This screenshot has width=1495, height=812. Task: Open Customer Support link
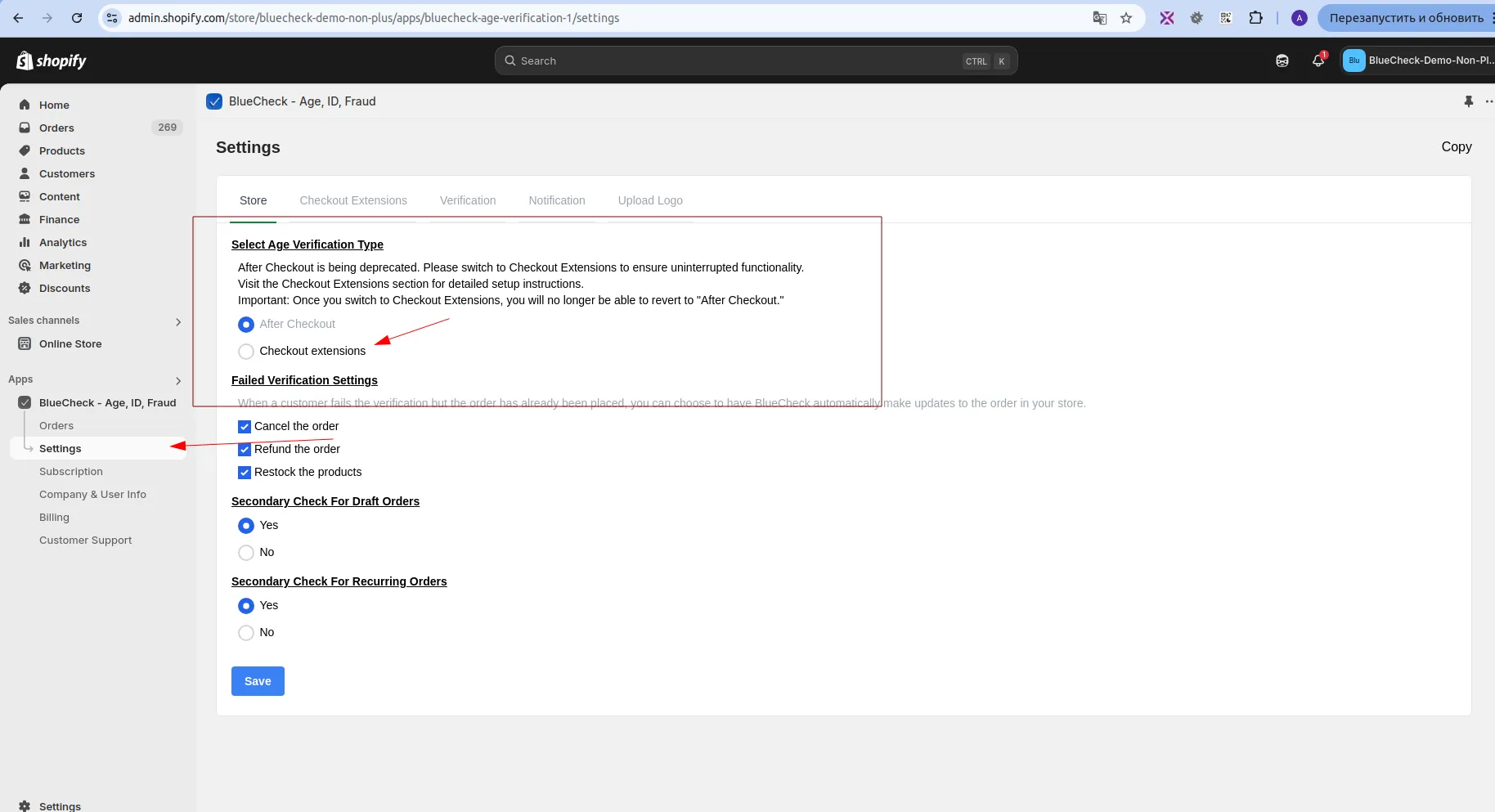click(85, 541)
